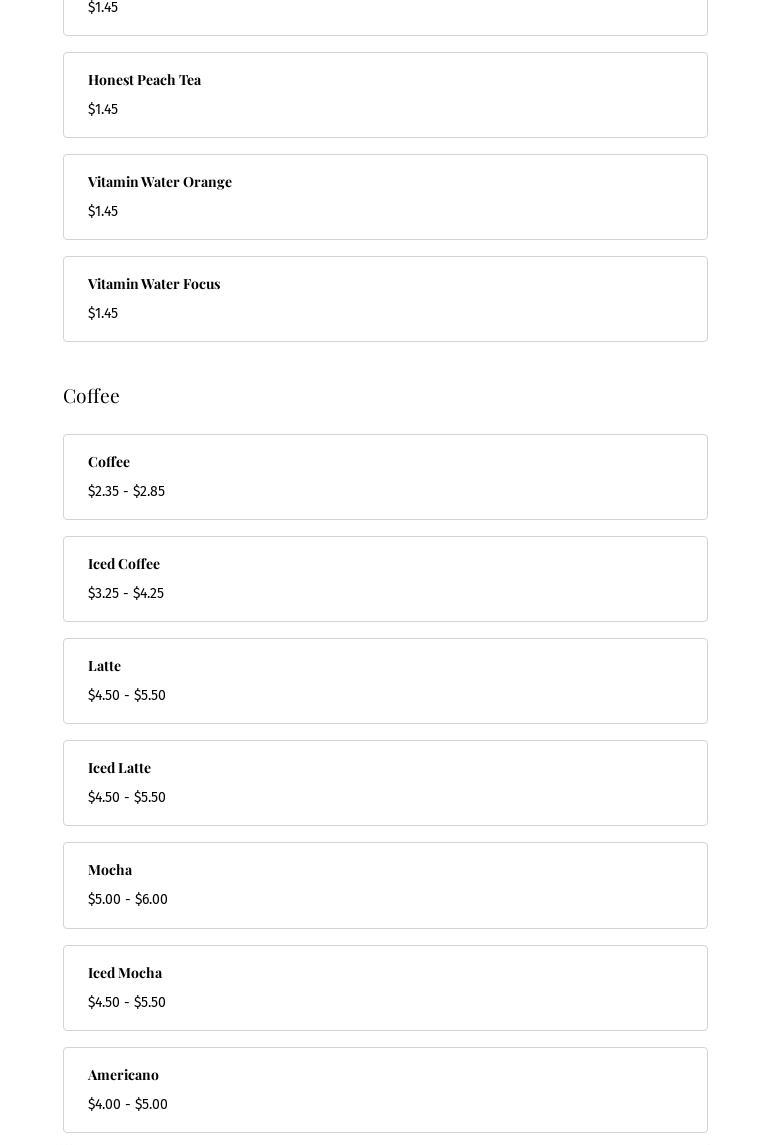
Task: Click the Americano $4.00 - $5.00 price range
Action: click(128, 1105)
